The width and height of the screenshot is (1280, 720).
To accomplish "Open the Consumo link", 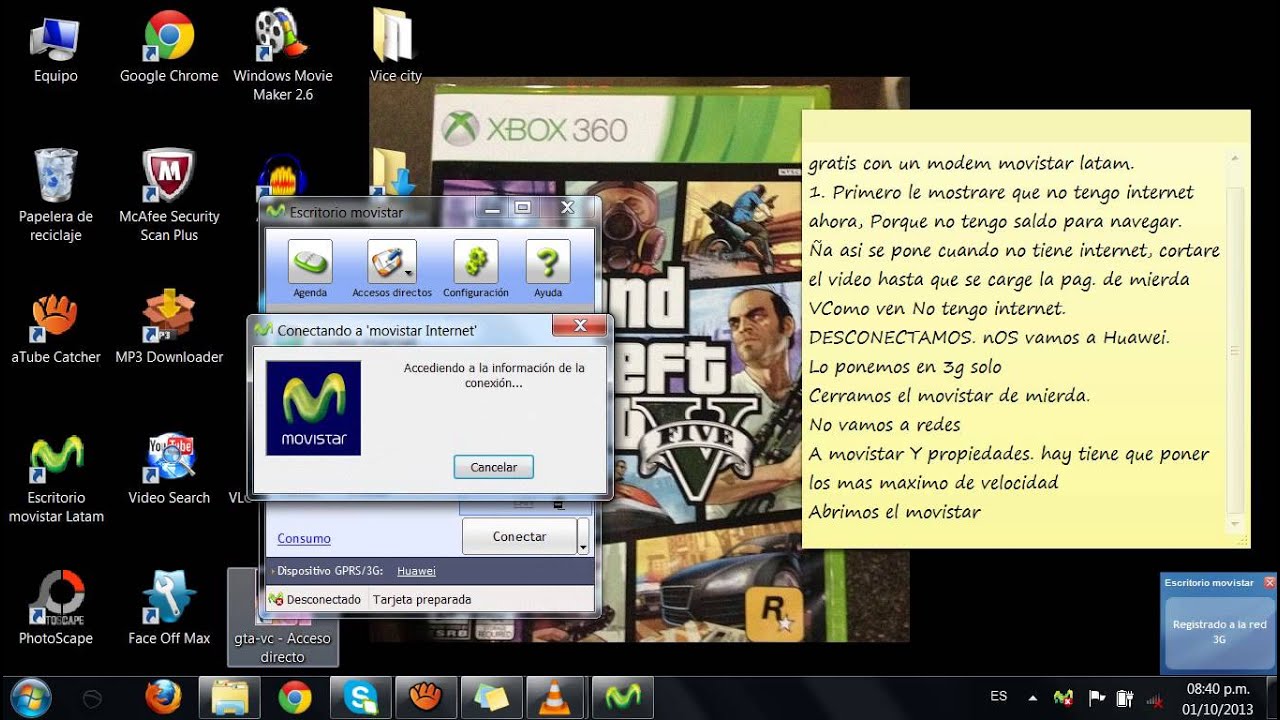I will pyautogui.click(x=304, y=538).
